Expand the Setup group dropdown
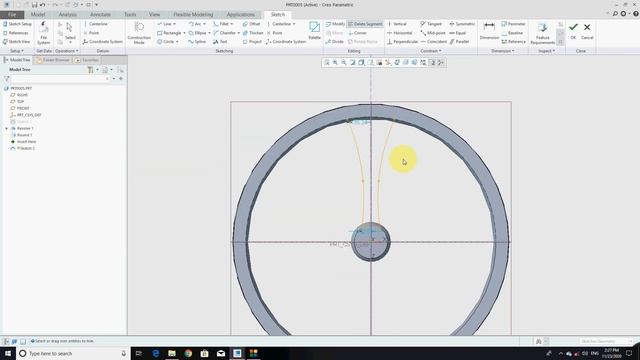Screen dimensions: 640x360 point(17,51)
